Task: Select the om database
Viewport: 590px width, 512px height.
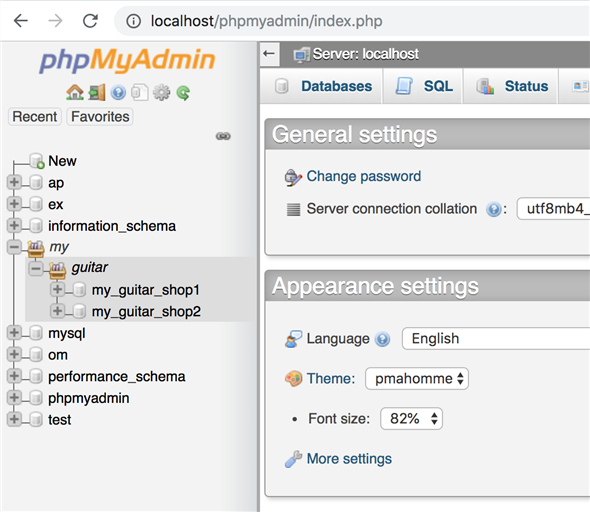Action: pyautogui.click(x=58, y=355)
